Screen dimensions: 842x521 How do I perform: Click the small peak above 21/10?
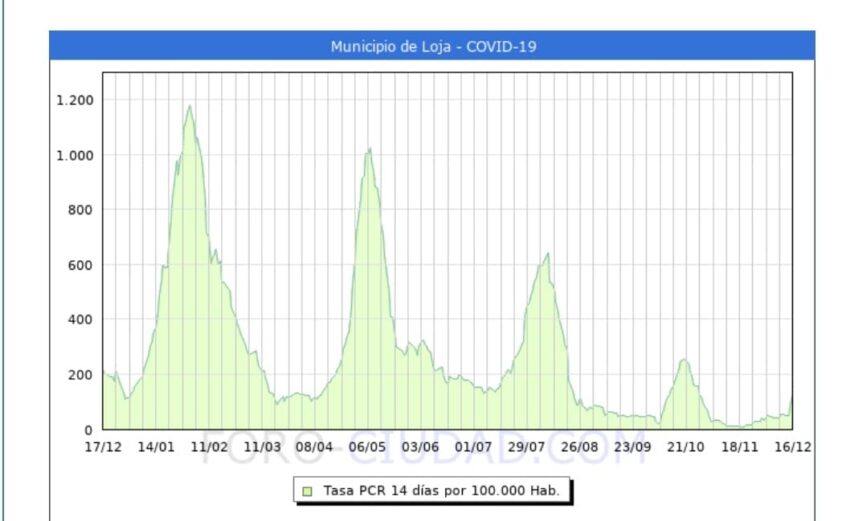tap(685, 360)
